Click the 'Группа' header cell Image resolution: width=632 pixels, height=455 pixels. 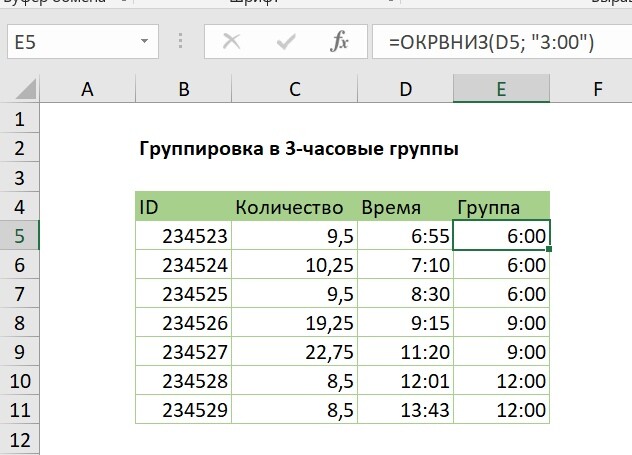[501, 206]
